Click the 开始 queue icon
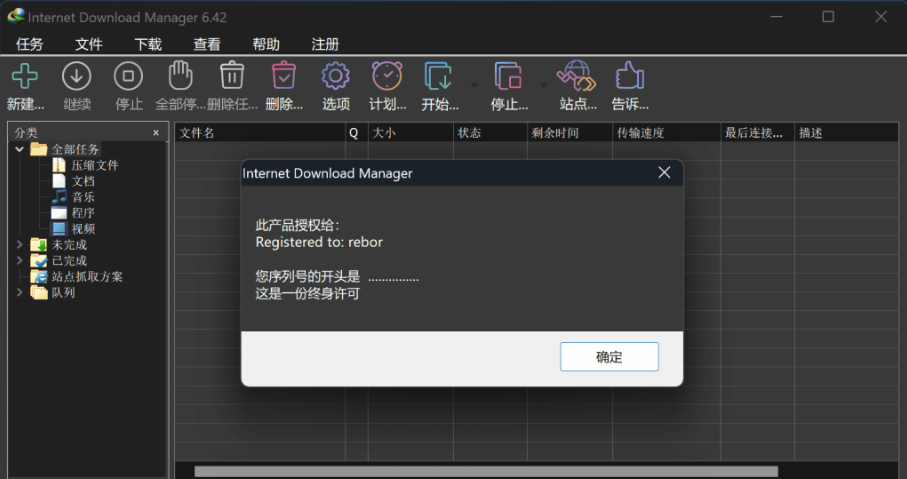The width and height of the screenshot is (907, 479). click(438, 76)
